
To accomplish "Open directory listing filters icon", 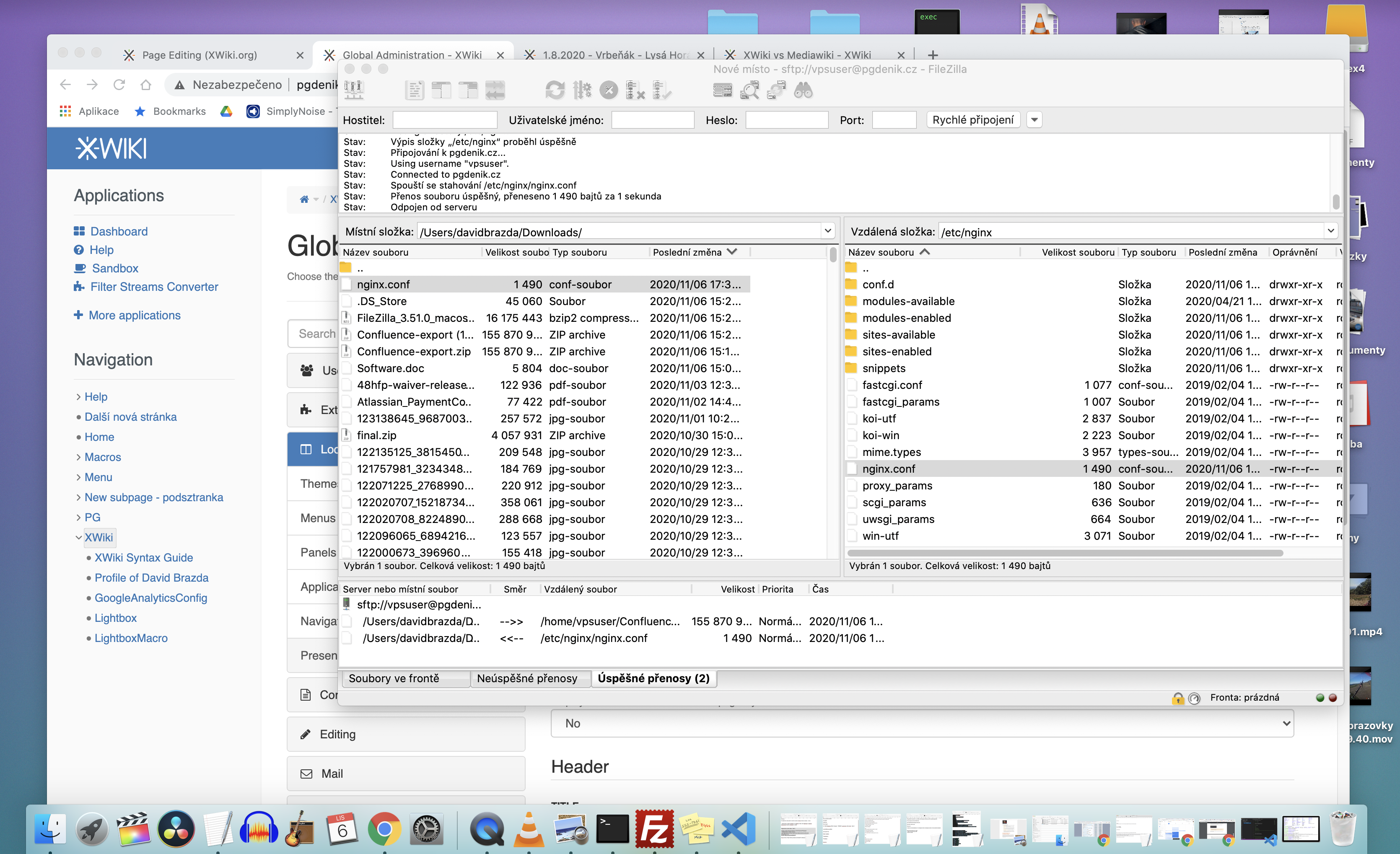I will [723, 90].
